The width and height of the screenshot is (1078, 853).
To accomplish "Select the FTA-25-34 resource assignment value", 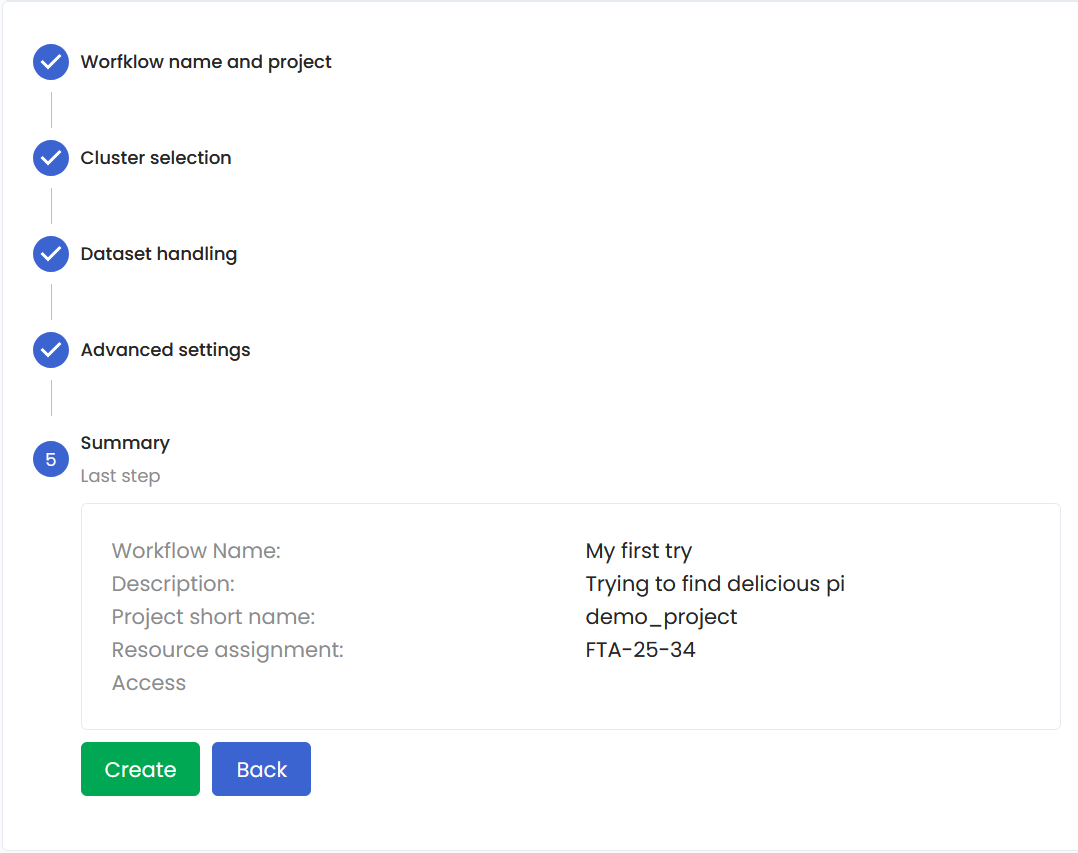I will (x=640, y=650).
